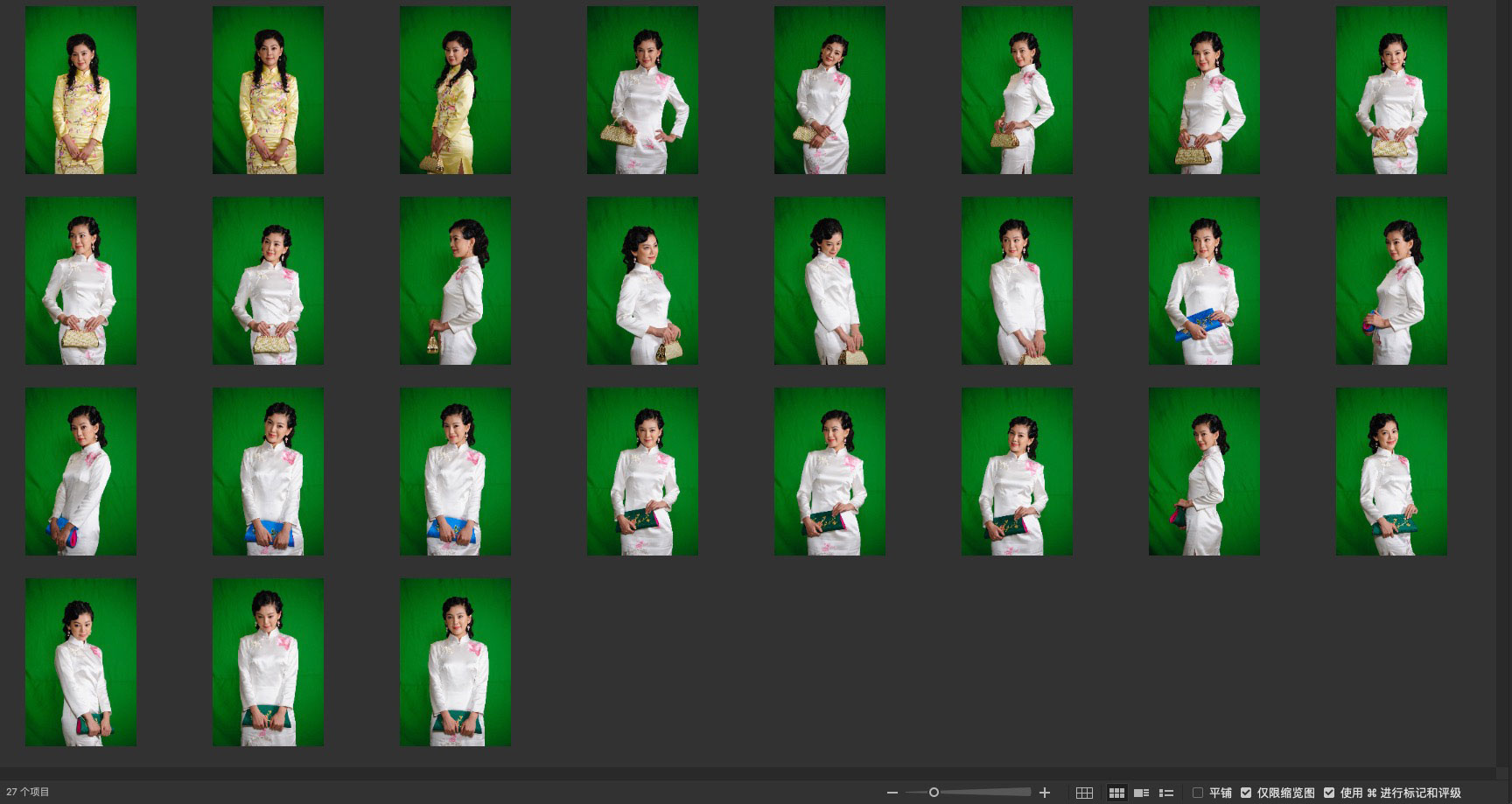
Task: Select the yellow dress side-profile photo
Action: click(455, 90)
